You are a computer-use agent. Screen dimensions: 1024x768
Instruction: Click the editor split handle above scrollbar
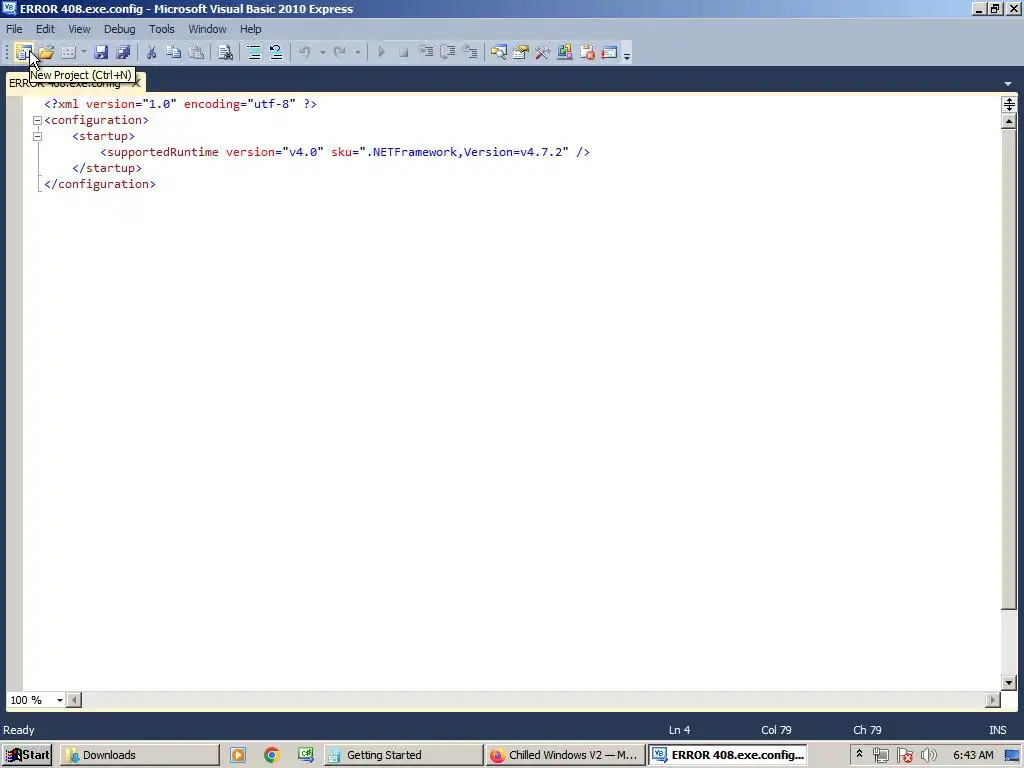pyautogui.click(x=1009, y=104)
